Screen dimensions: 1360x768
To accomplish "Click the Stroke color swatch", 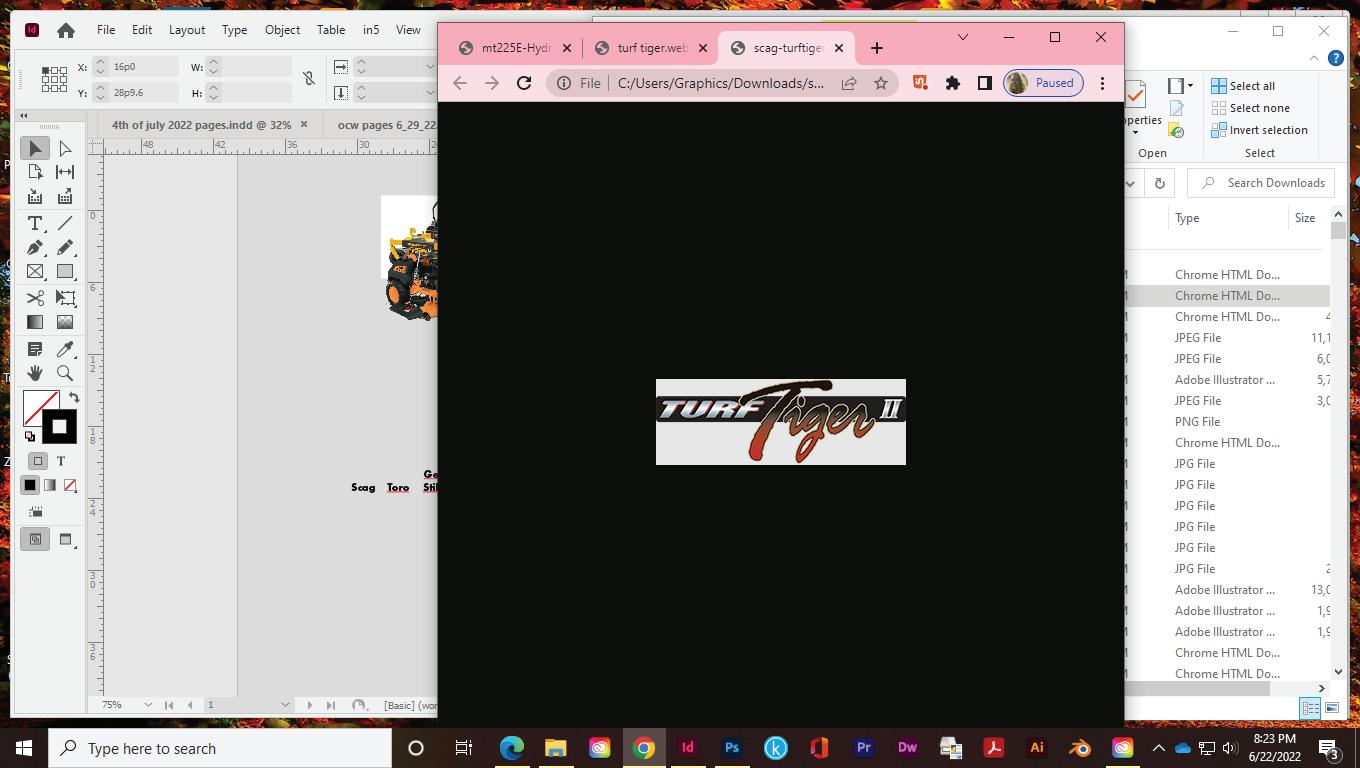I will 59,427.
